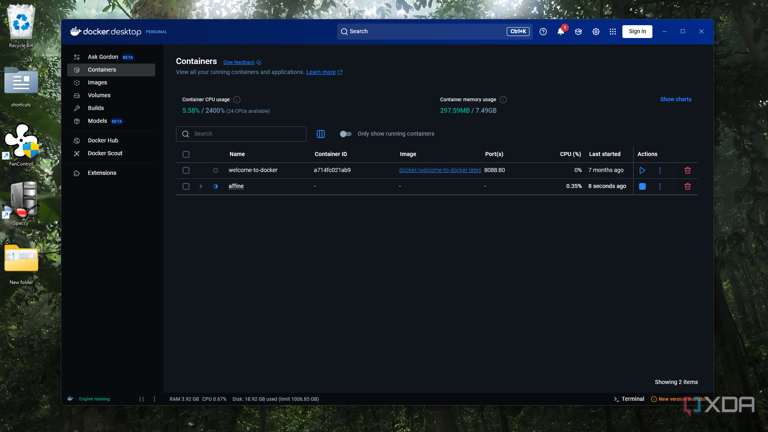Click the Engine running whale status icon
768x432 pixels.
click(71, 399)
